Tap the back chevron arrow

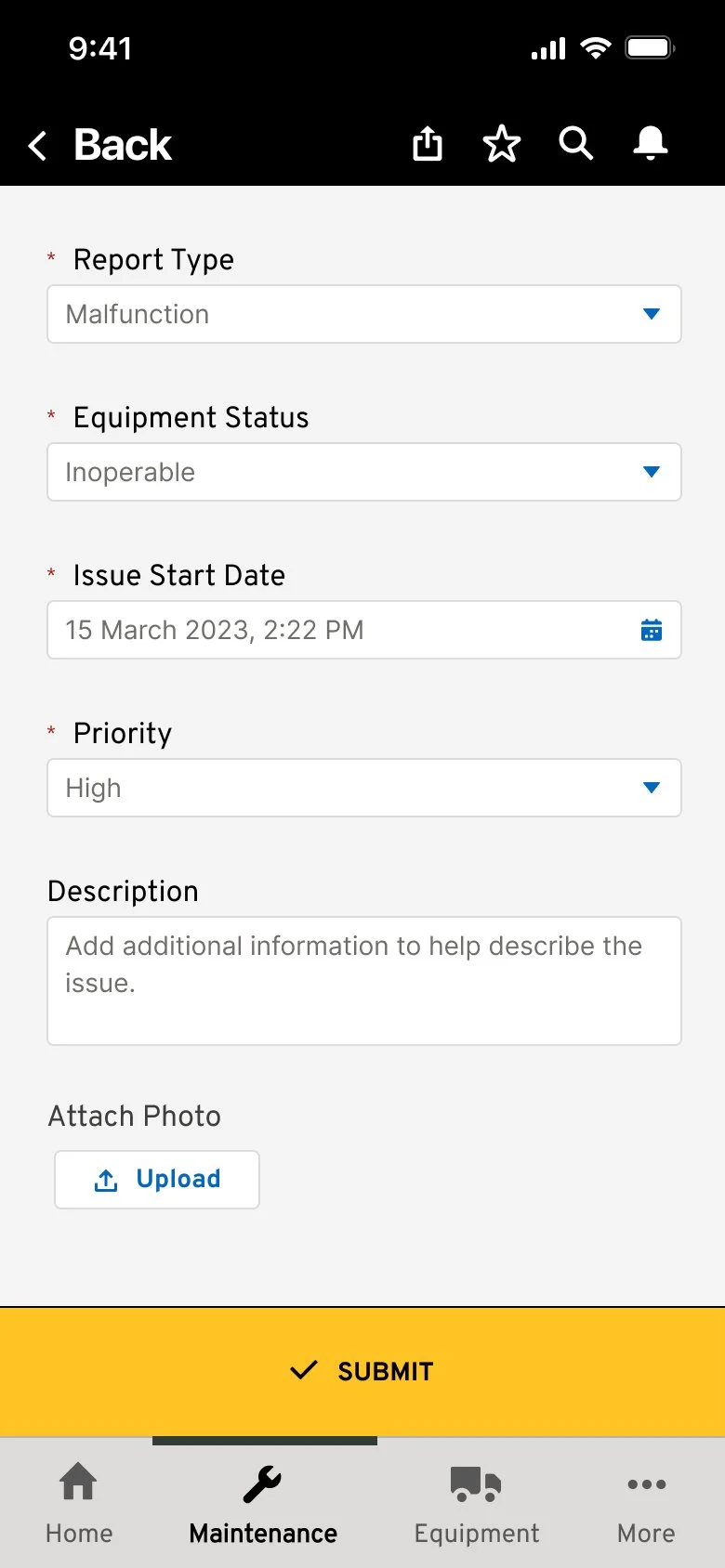click(37, 145)
